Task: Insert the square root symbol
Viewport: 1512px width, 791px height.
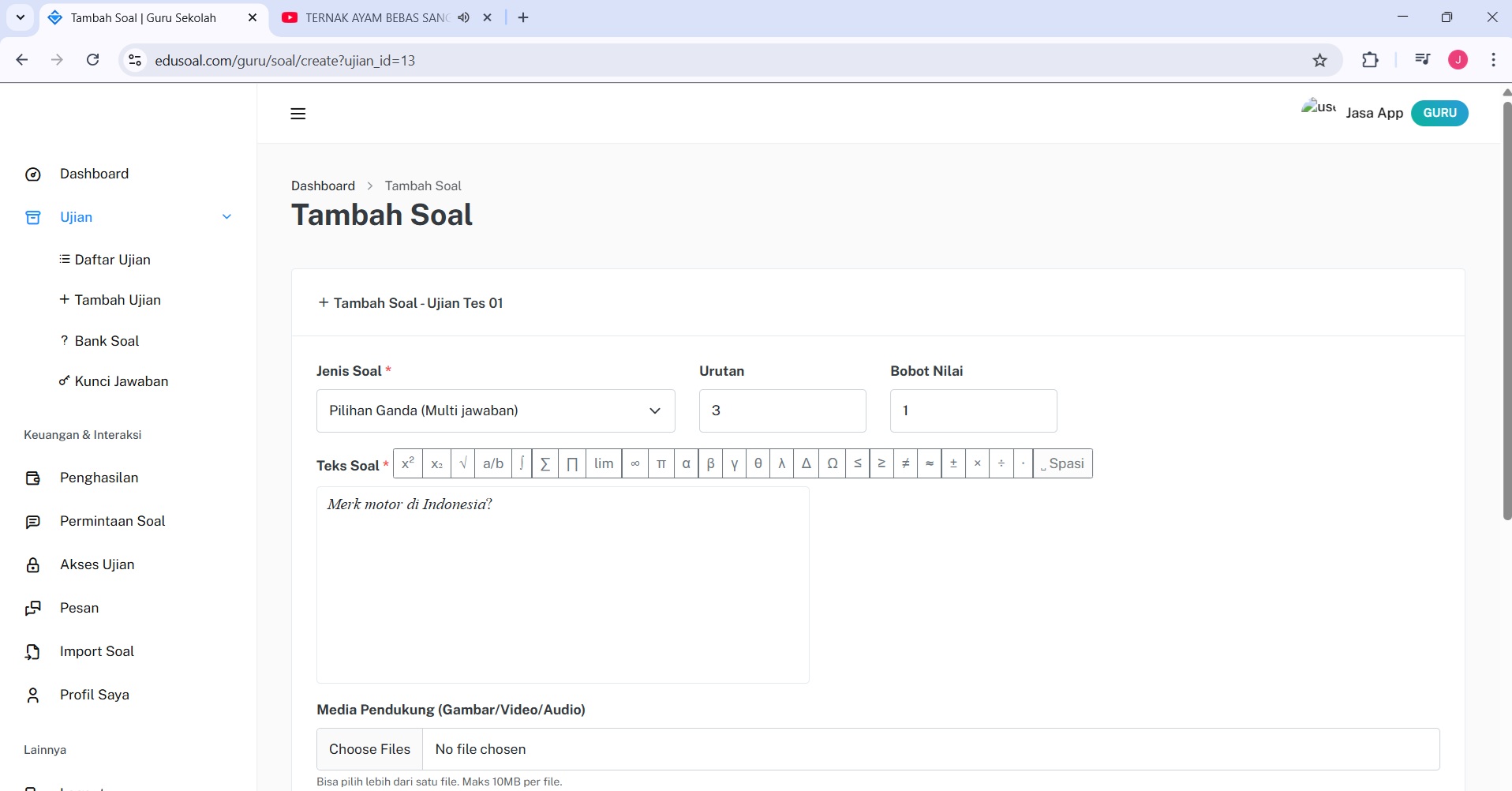Action: (463, 463)
